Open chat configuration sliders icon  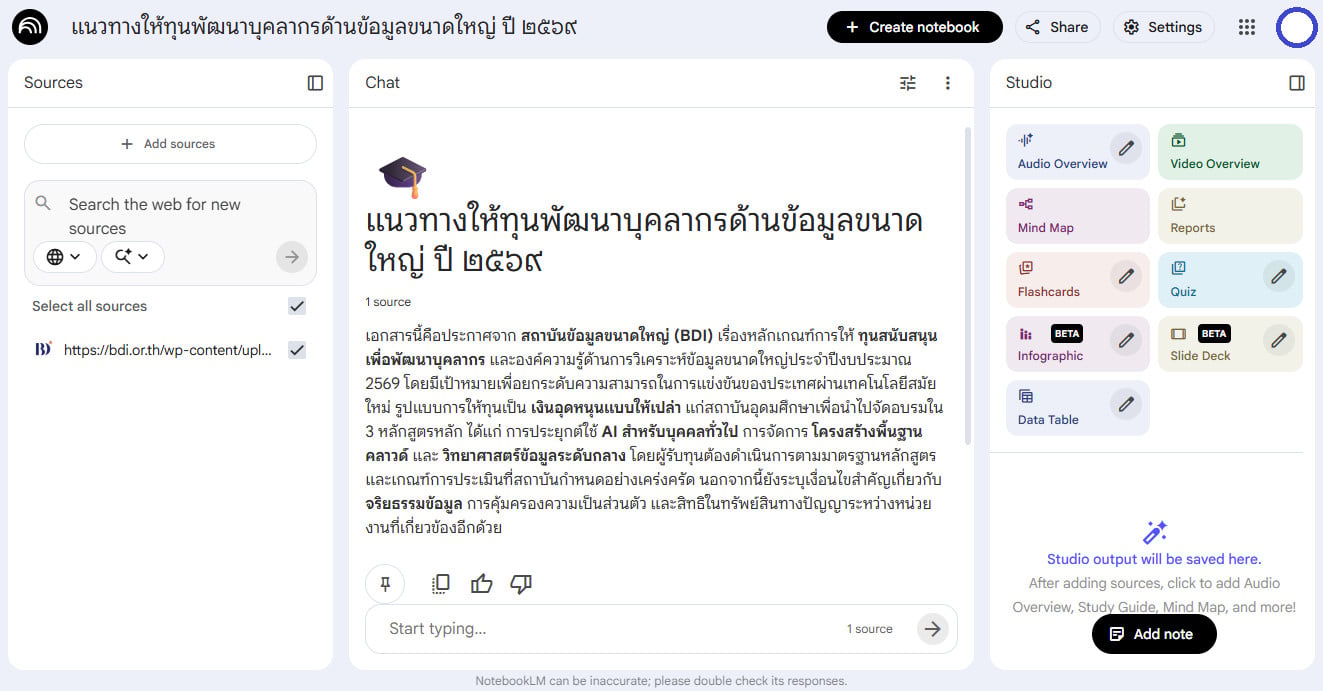908,83
